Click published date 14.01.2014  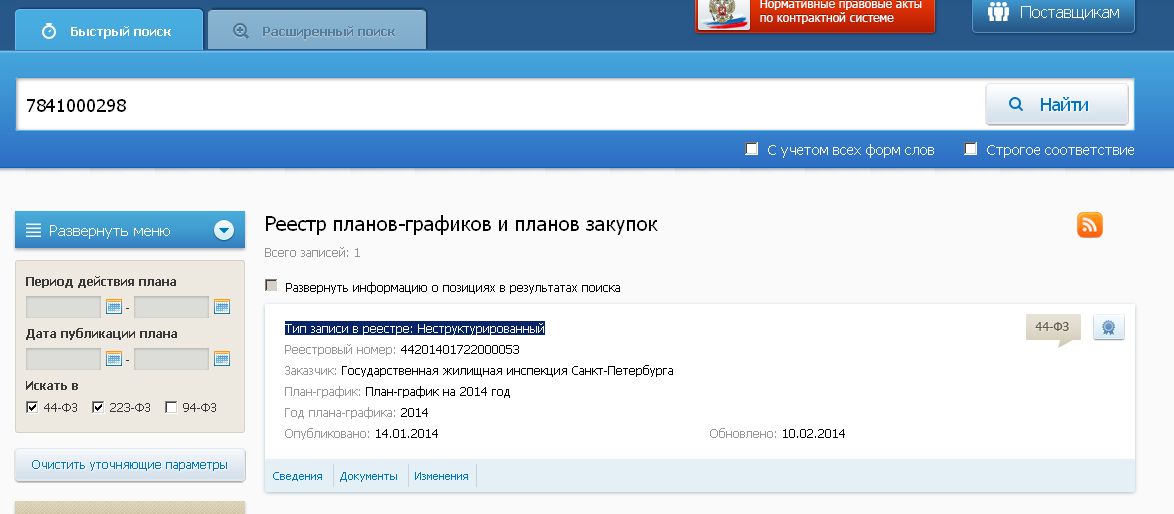[x=407, y=433]
